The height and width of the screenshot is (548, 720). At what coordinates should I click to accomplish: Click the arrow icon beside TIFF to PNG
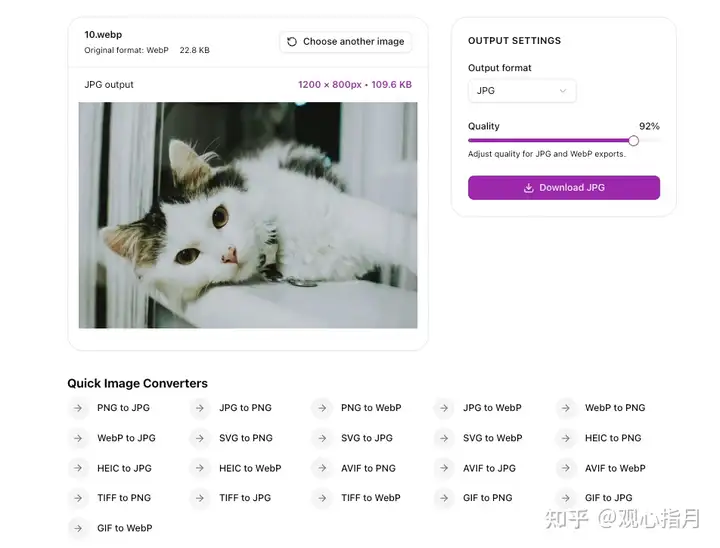78,498
